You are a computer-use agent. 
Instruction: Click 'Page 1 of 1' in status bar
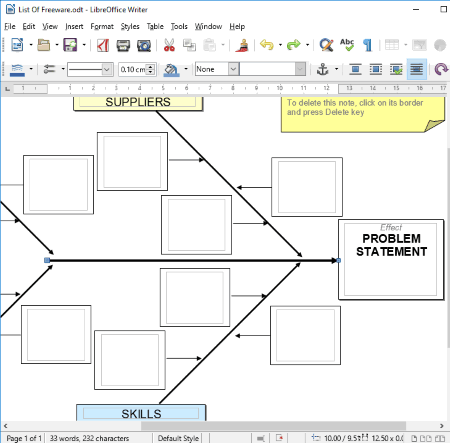click(x=24, y=438)
